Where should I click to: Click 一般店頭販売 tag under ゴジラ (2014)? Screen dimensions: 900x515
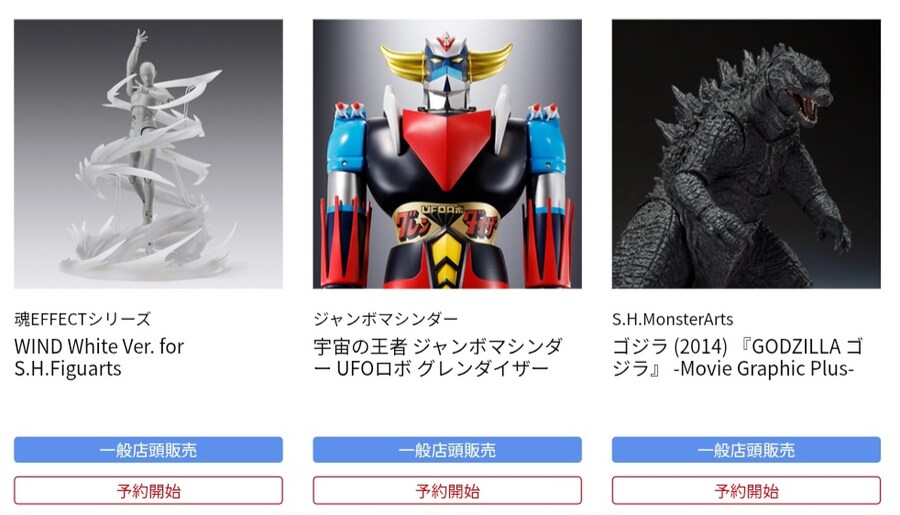pyautogui.click(x=746, y=450)
